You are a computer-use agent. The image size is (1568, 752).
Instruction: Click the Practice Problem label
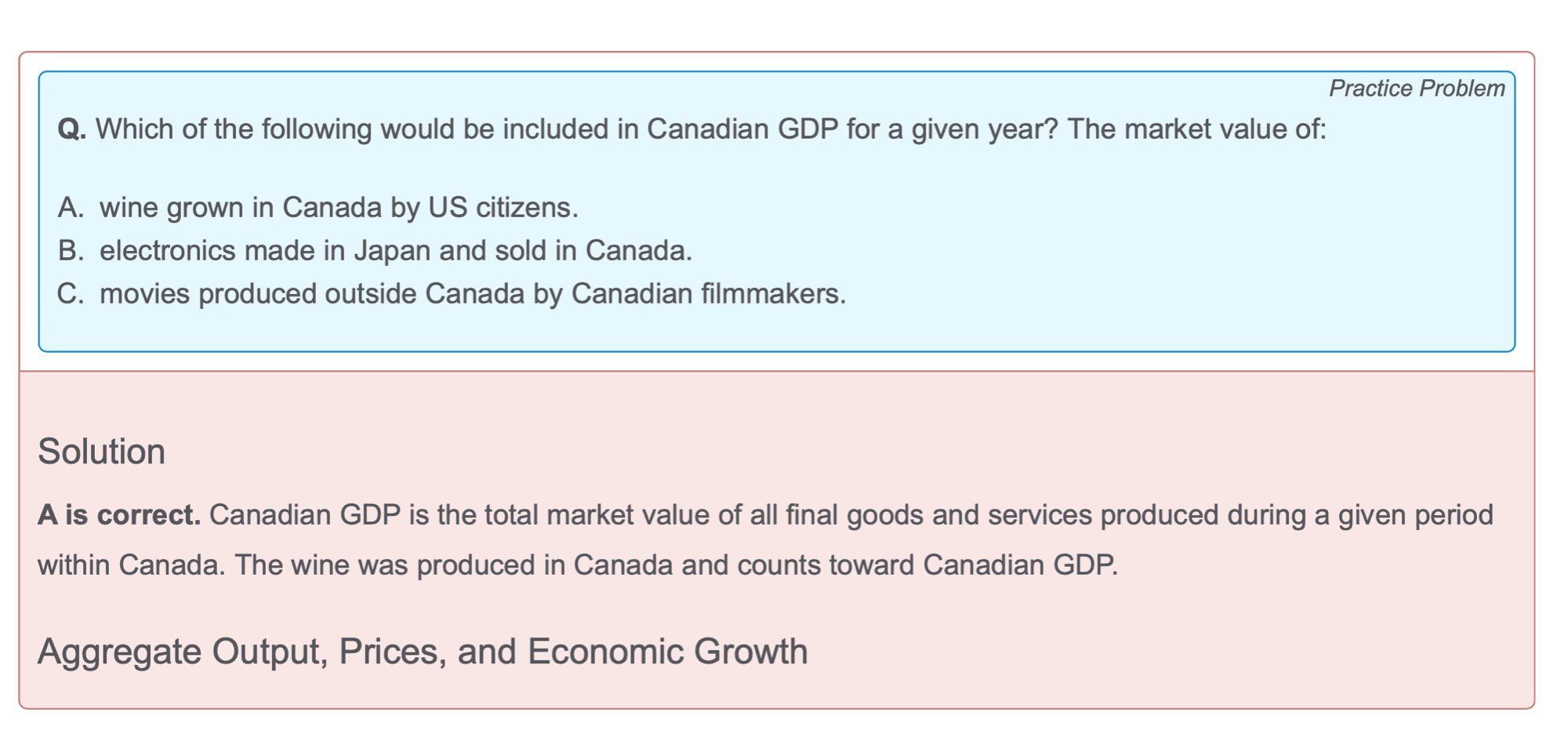point(1416,89)
